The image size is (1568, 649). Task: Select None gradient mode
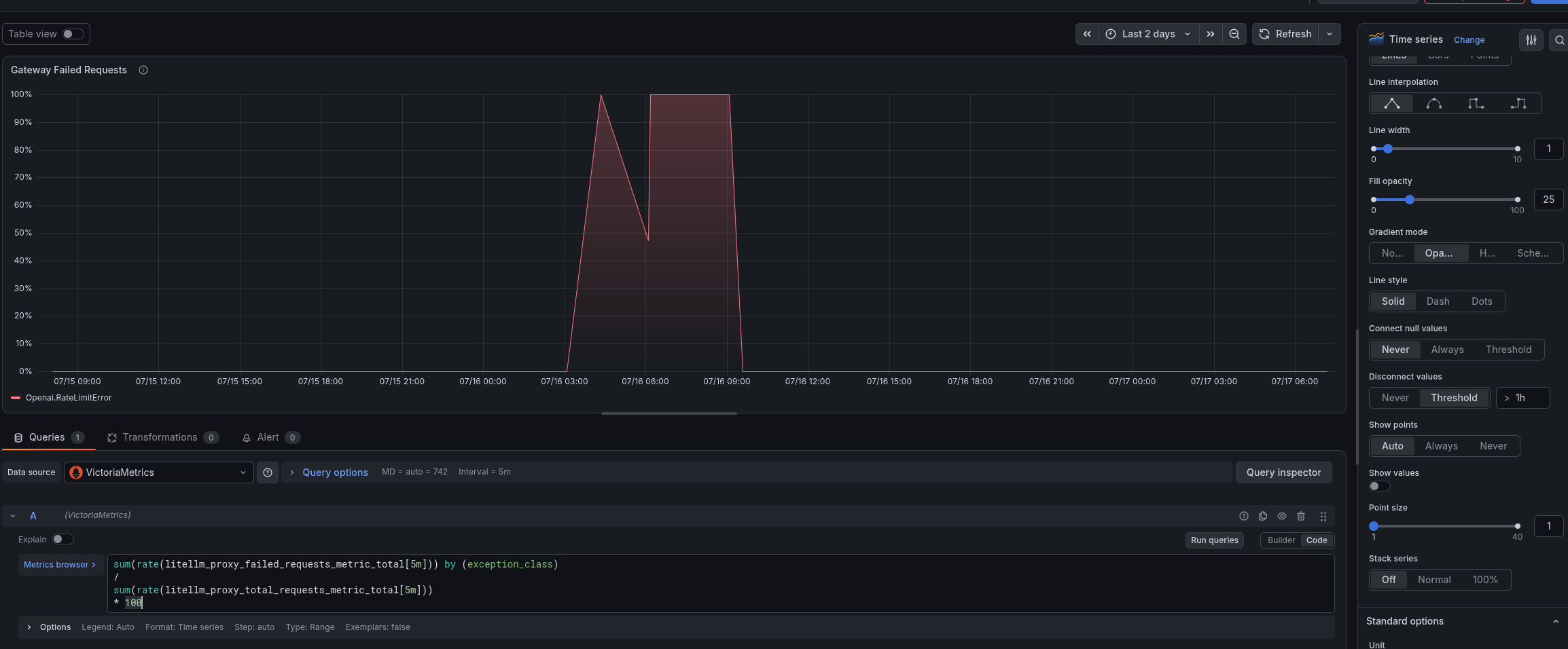pos(1392,253)
